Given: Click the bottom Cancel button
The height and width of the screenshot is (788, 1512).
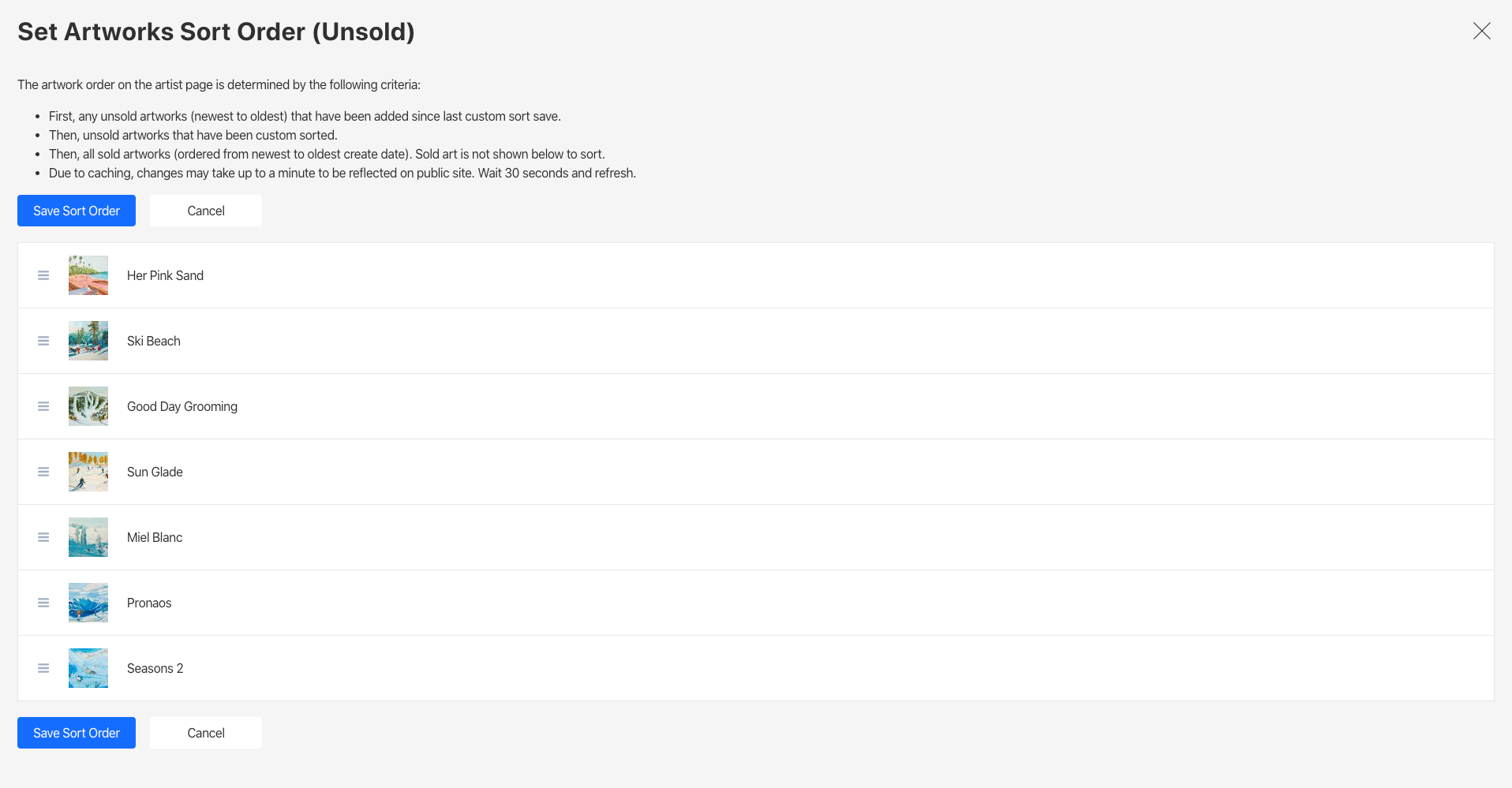Looking at the screenshot, I should coord(205,733).
